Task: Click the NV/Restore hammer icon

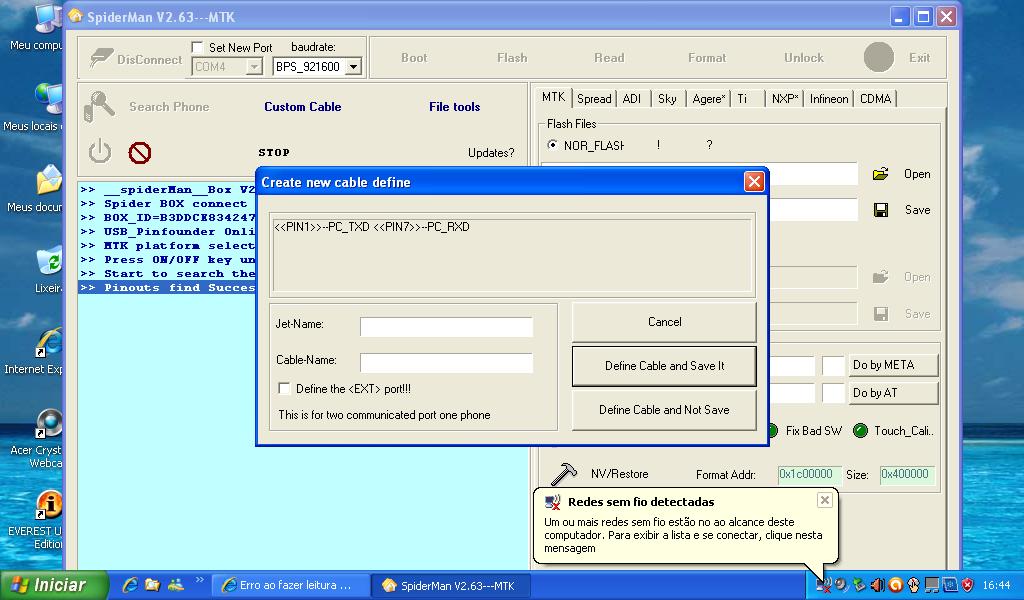Action: click(564, 474)
